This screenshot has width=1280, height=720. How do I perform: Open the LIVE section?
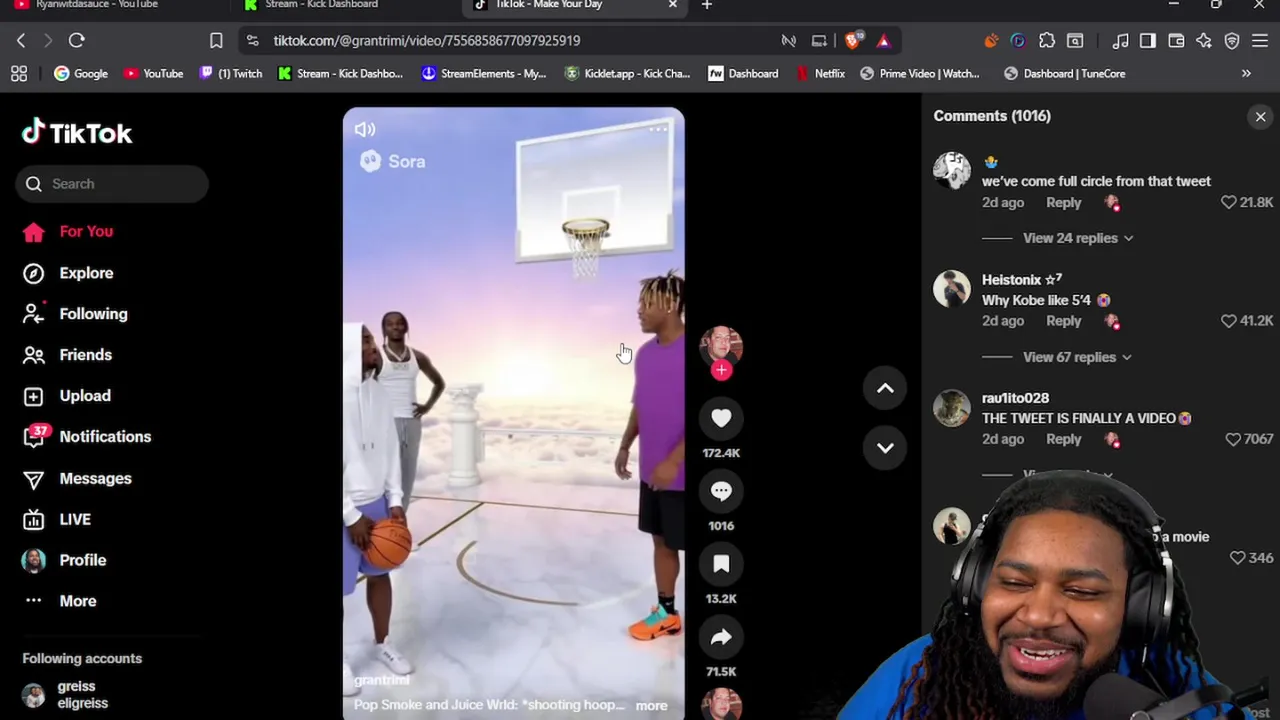coord(57,519)
